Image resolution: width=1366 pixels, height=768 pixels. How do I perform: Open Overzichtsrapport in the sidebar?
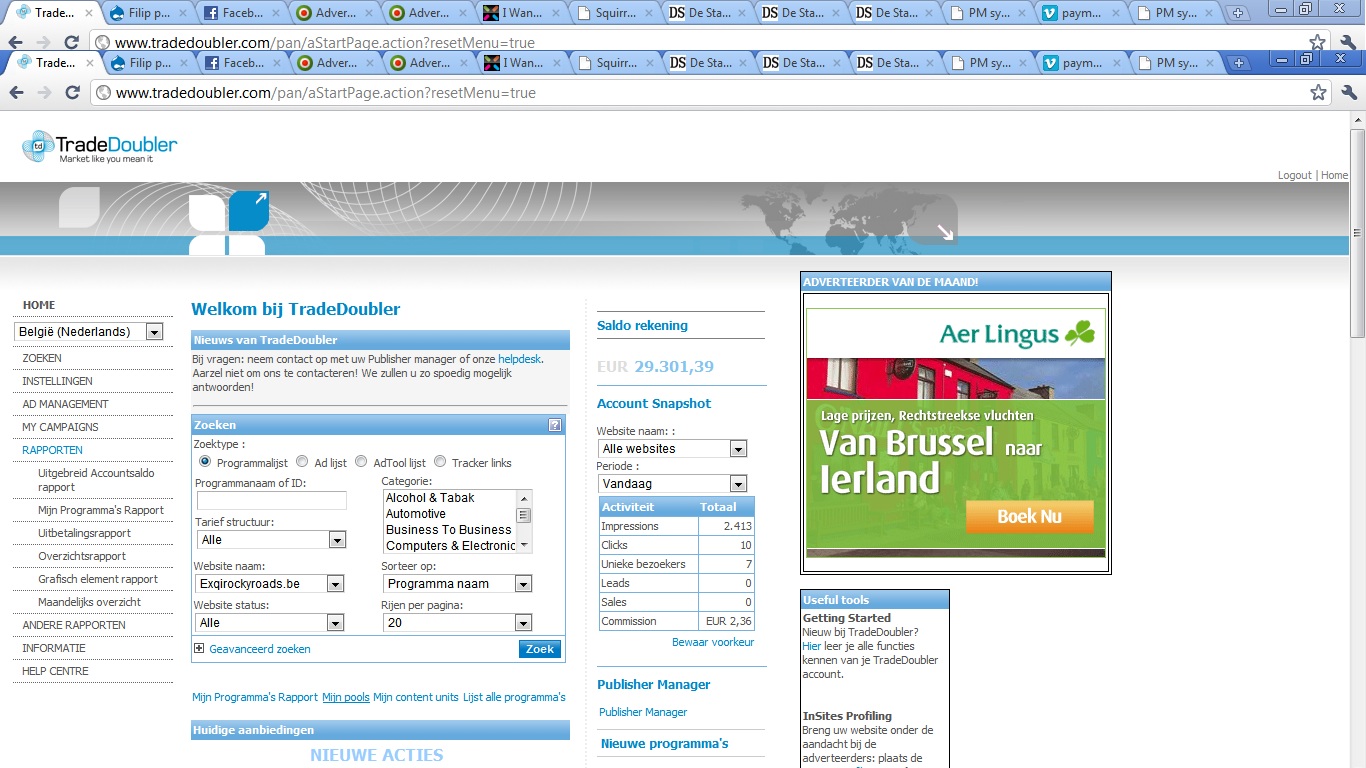[x=82, y=556]
